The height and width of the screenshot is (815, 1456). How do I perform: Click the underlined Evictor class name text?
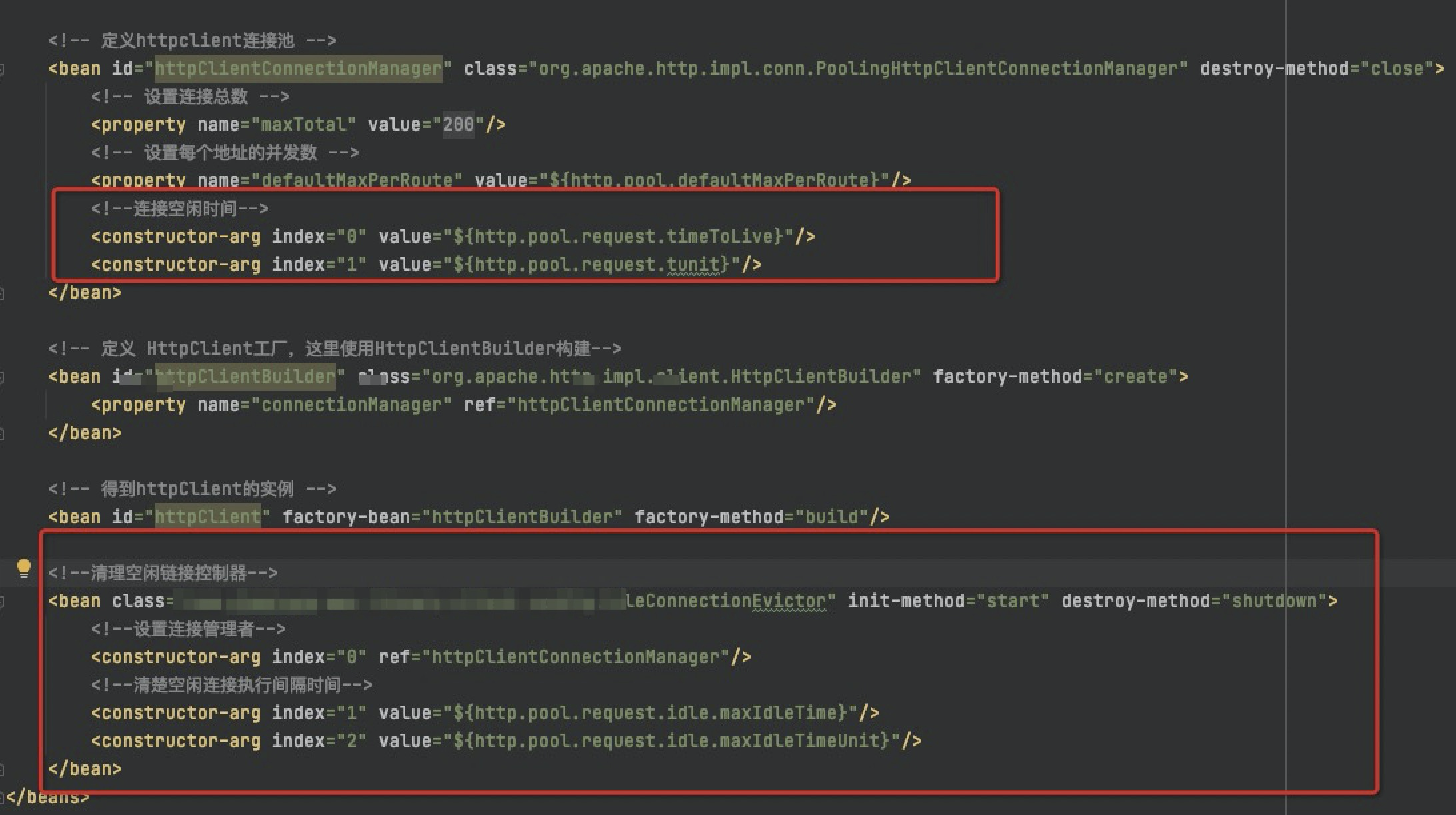coord(788,601)
